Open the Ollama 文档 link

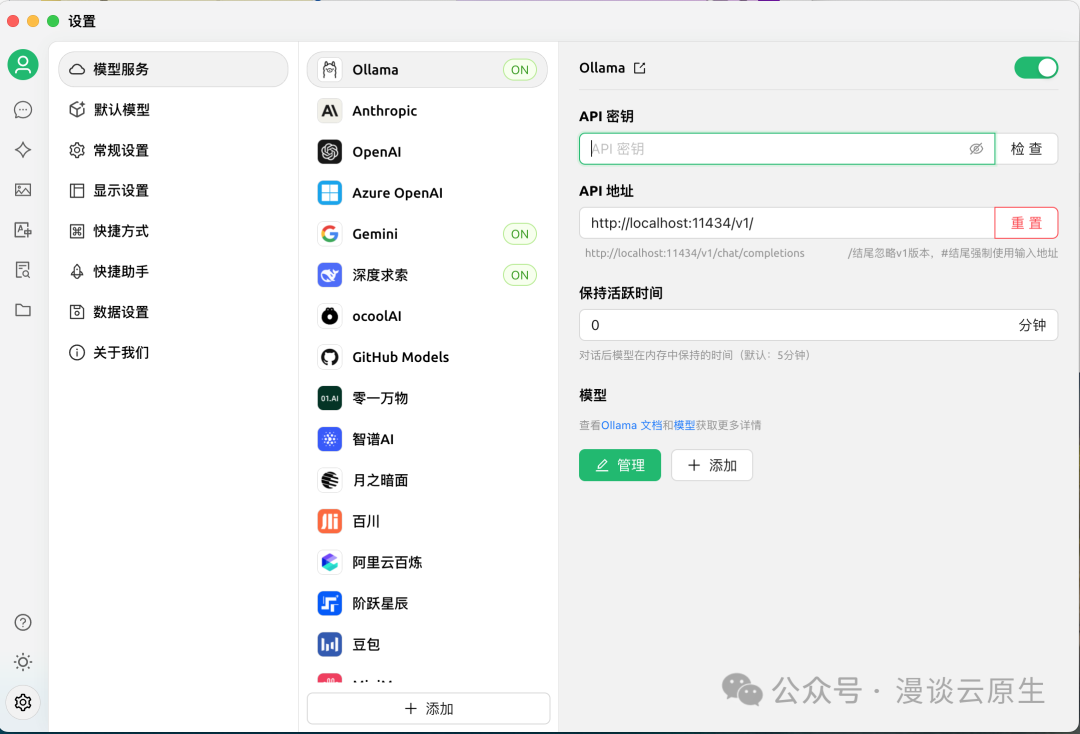(632, 426)
